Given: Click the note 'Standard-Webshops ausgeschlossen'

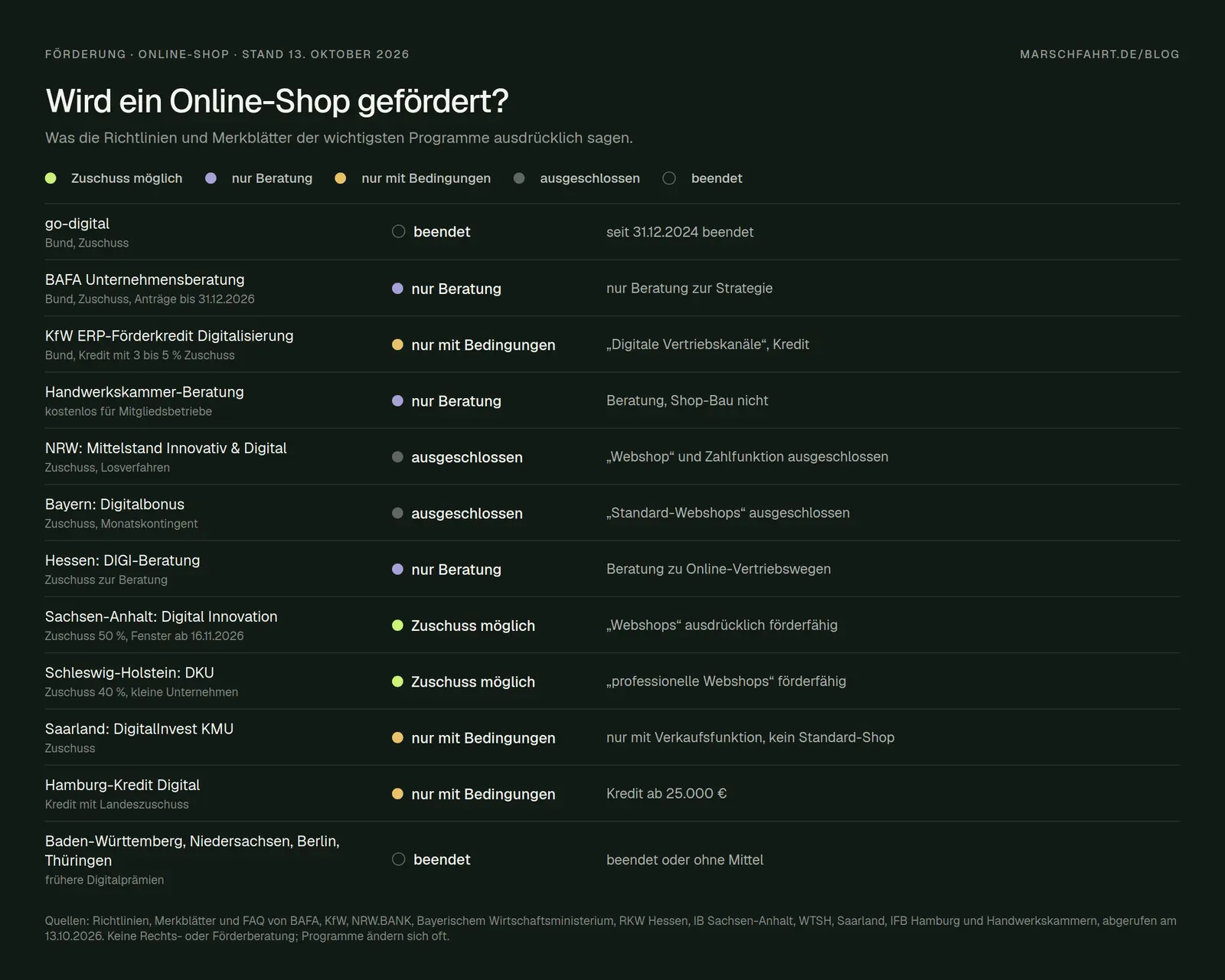Looking at the screenshot, I should tap(728, 513).
